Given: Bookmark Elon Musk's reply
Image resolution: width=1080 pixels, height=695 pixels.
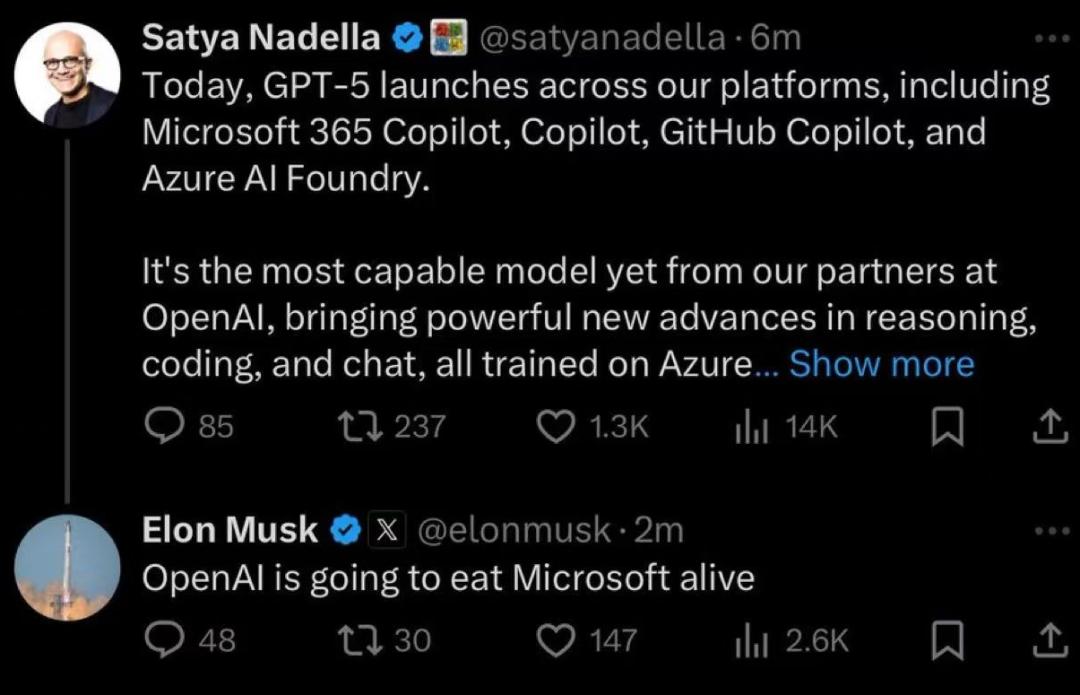Looking at the screenshot, I should [945, 641].
